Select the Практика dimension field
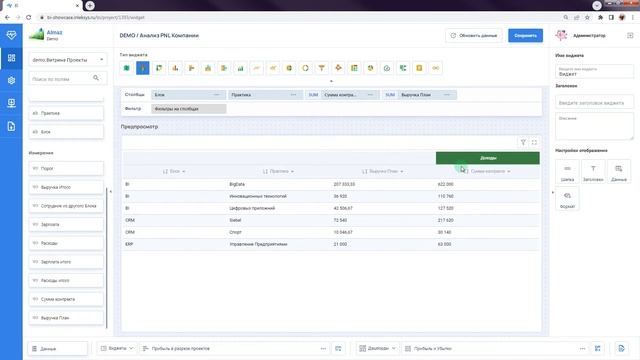Screen dimensions: 640x360 tap(66, 113)
